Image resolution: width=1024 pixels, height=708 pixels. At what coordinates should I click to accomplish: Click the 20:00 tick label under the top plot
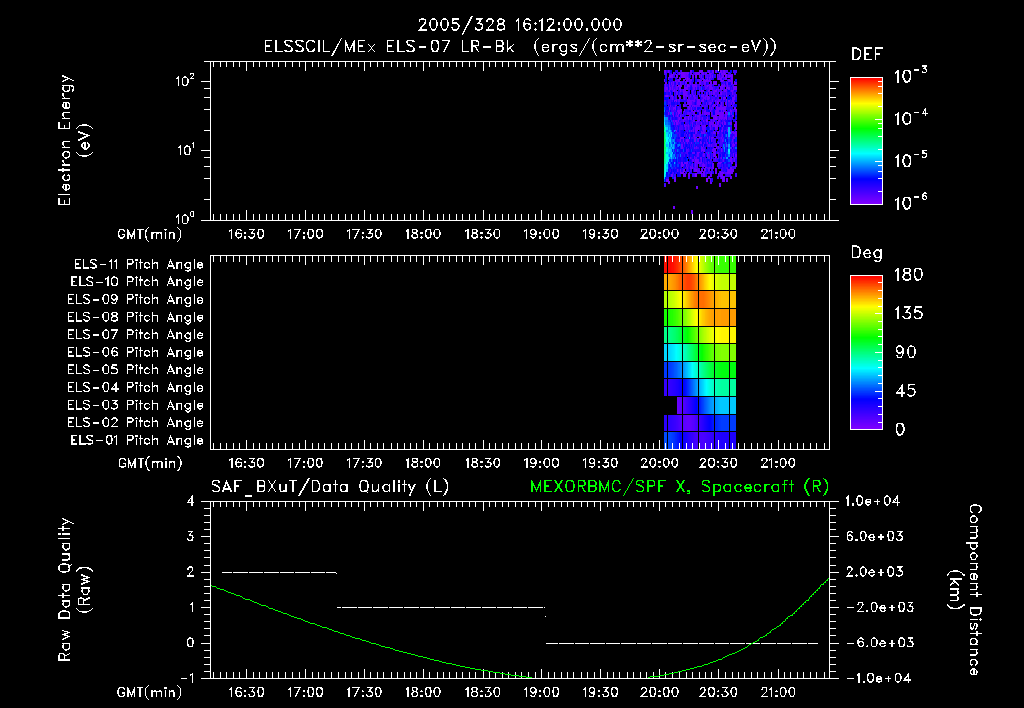tap(660, 234)
